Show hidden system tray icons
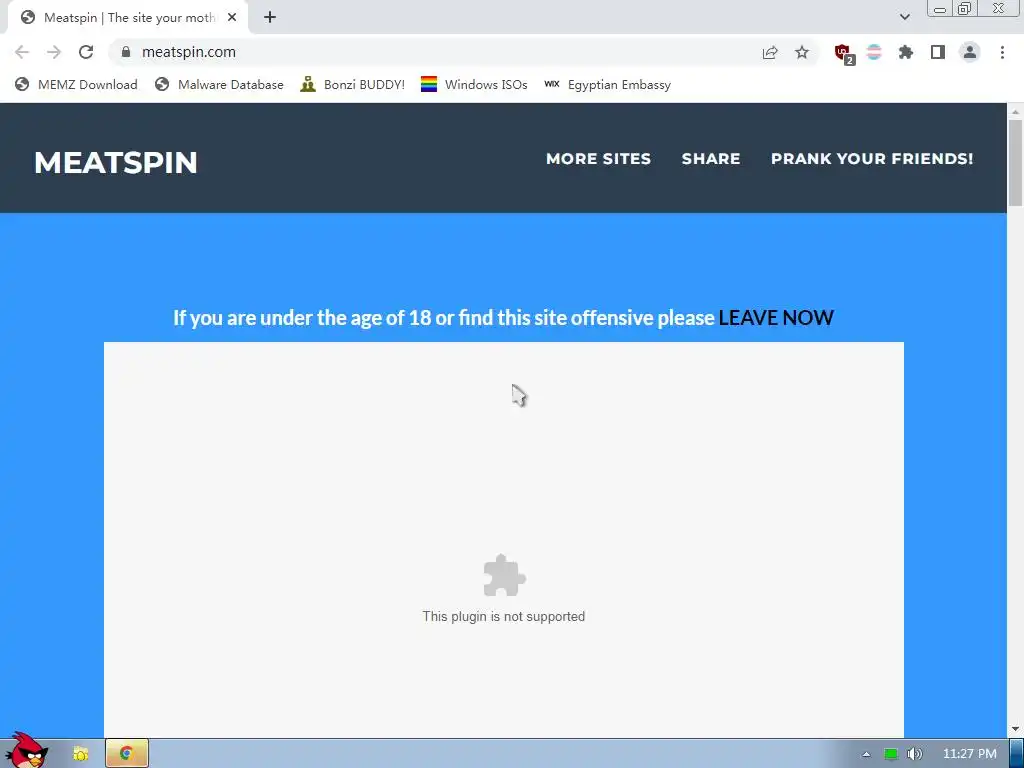This screenshot has height=768, width=1024. pyautogui.click(x=866, y=754)
